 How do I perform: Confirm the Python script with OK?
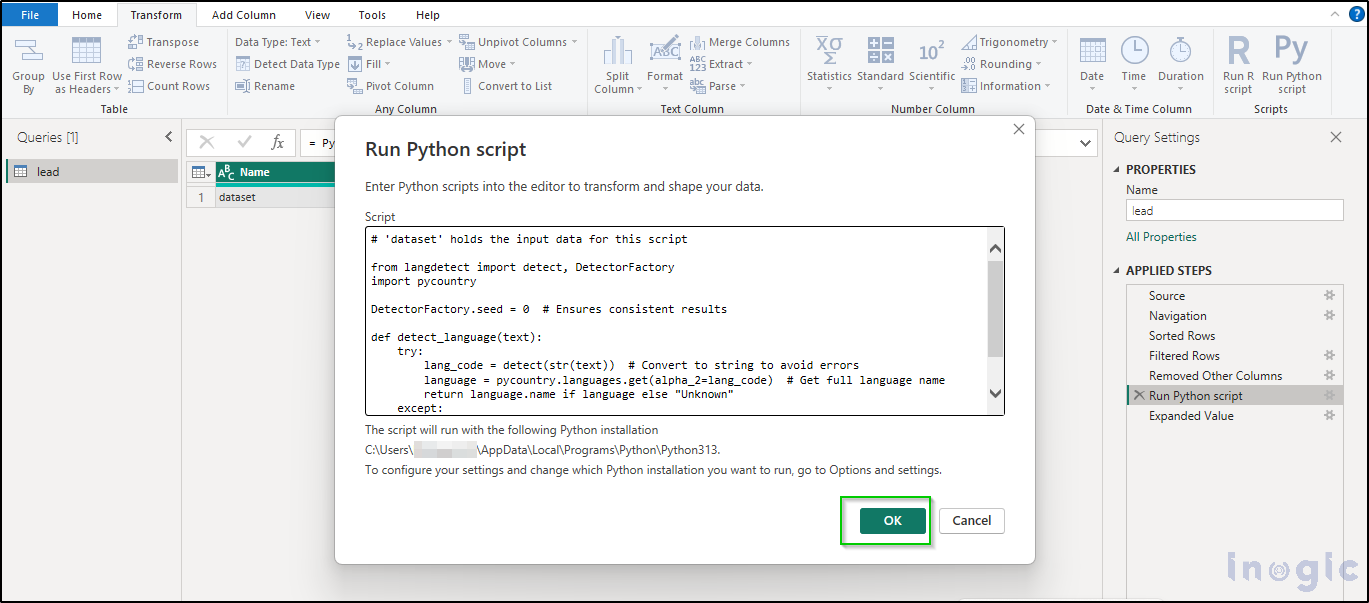tap(893, 520)
